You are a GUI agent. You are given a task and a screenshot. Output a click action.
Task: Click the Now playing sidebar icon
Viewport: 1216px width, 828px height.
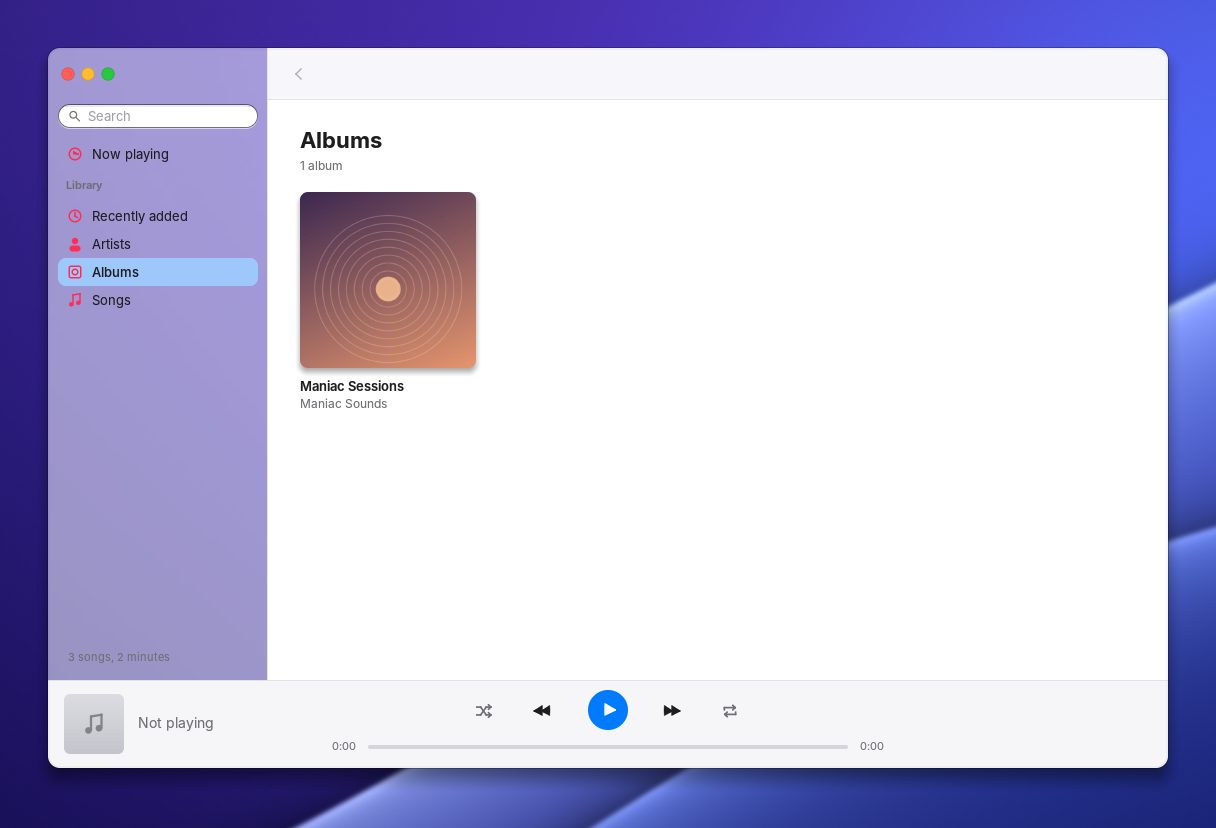pos(75,154)
